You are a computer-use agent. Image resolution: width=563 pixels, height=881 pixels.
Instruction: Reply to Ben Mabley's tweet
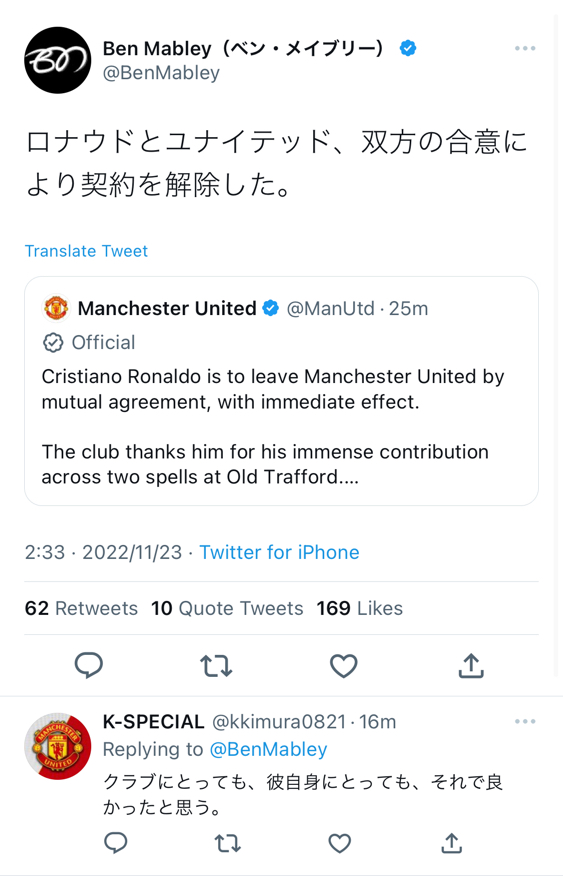point(89,666)
